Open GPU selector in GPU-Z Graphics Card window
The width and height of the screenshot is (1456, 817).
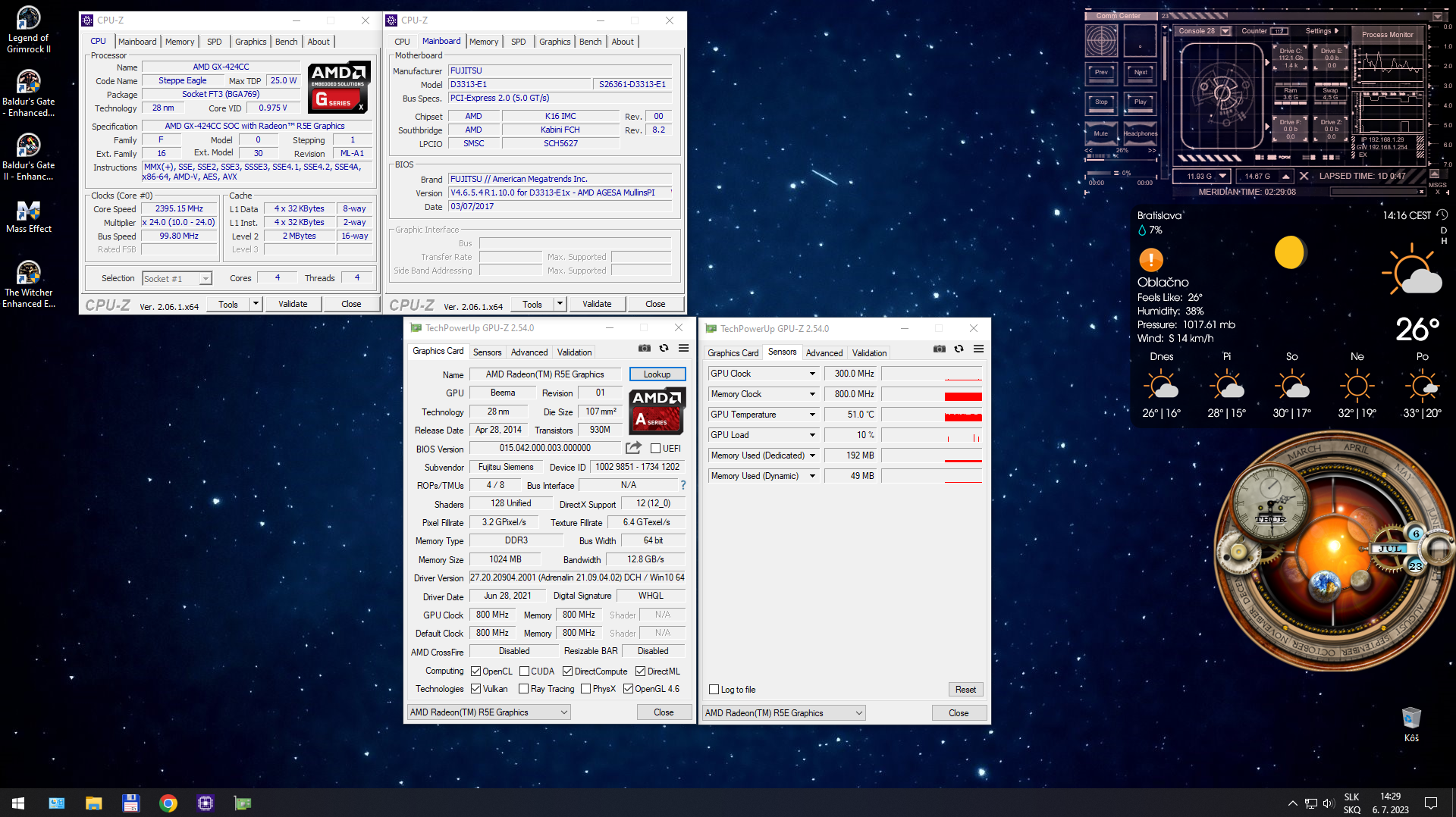(x=488, y=712)
